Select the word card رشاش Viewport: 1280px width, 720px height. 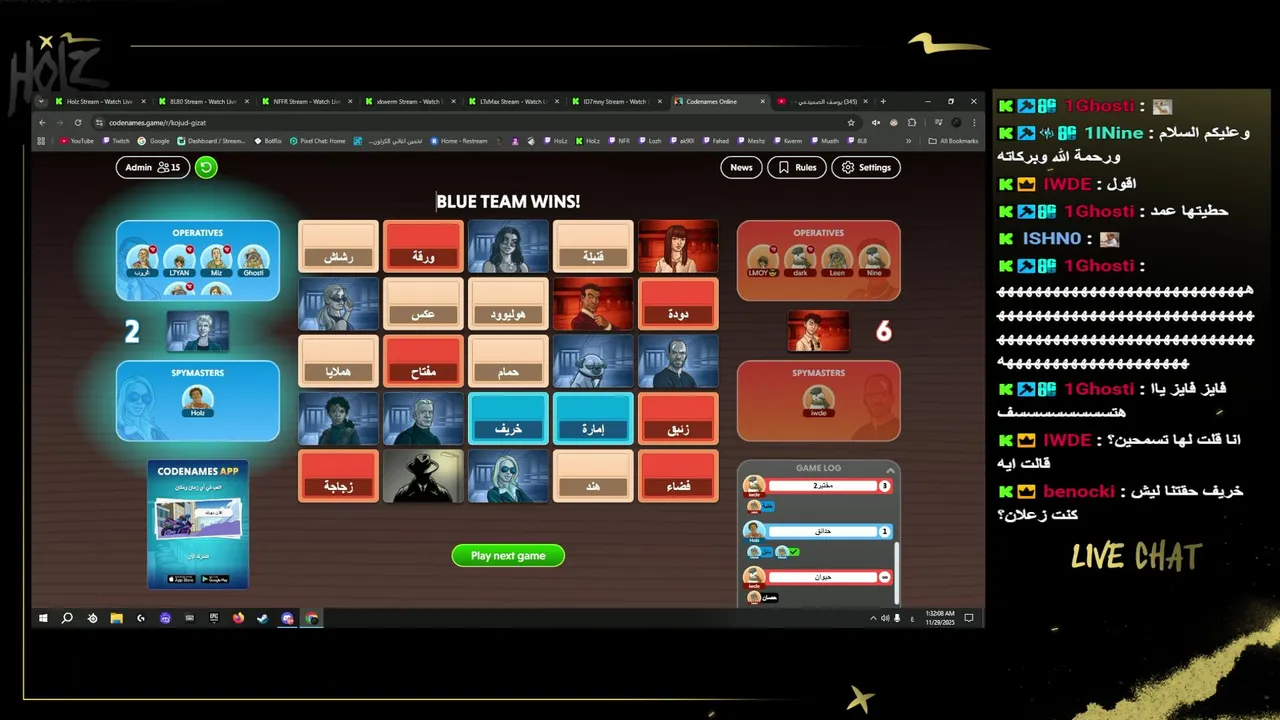coord(338,246)
